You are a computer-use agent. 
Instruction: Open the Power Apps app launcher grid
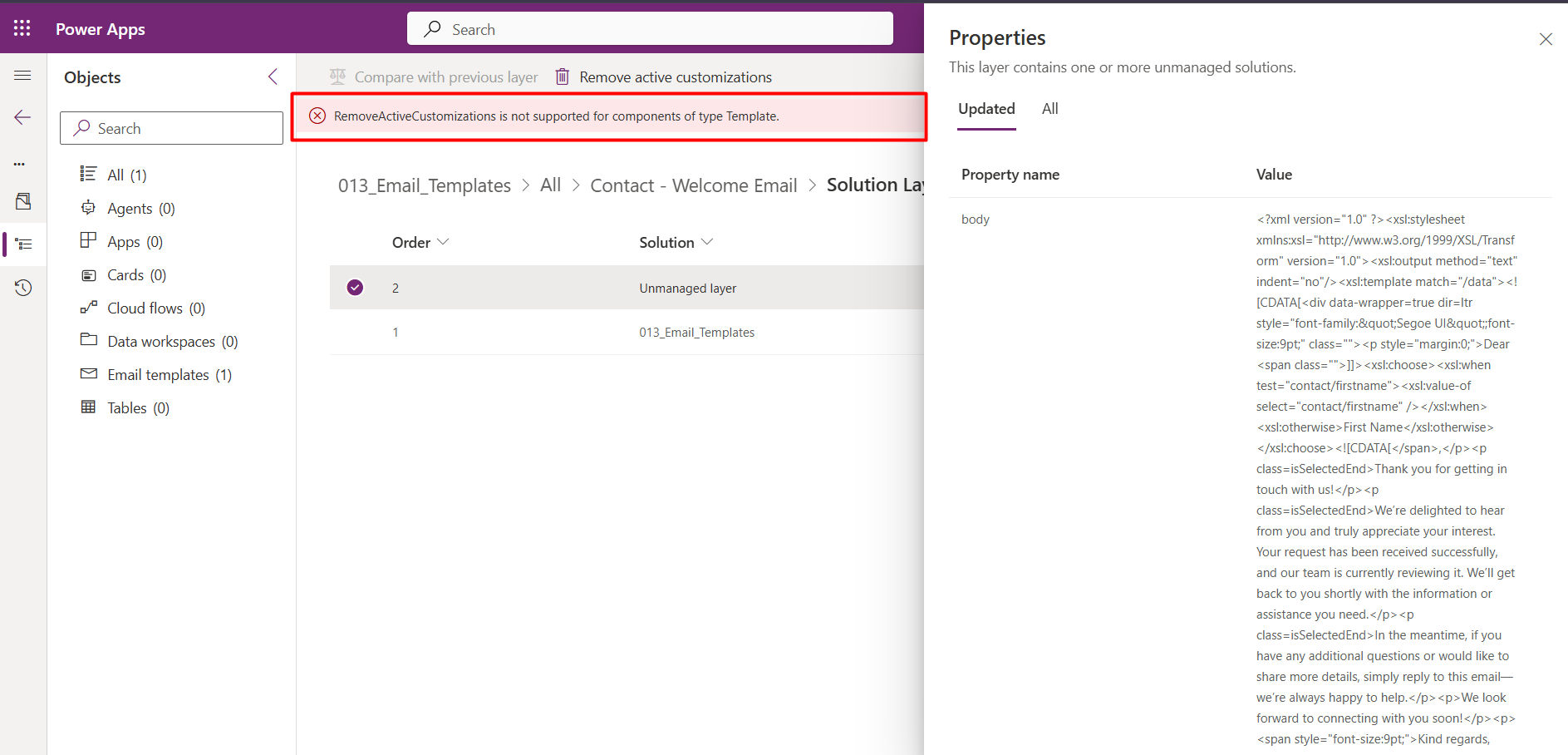22,28
